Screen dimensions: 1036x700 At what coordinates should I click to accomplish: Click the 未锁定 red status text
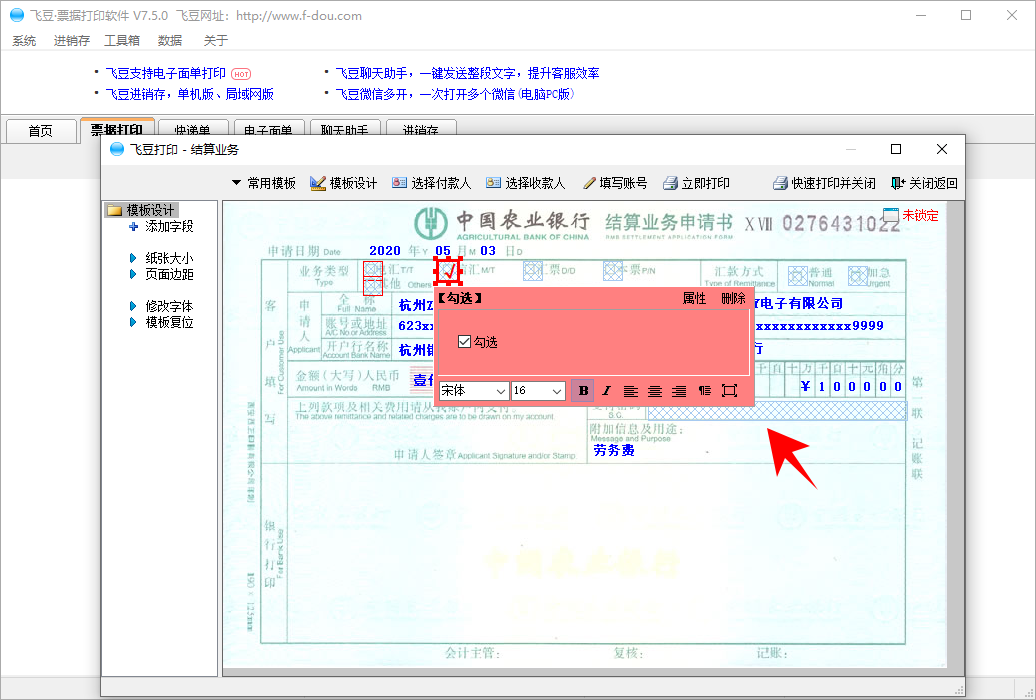921,215
